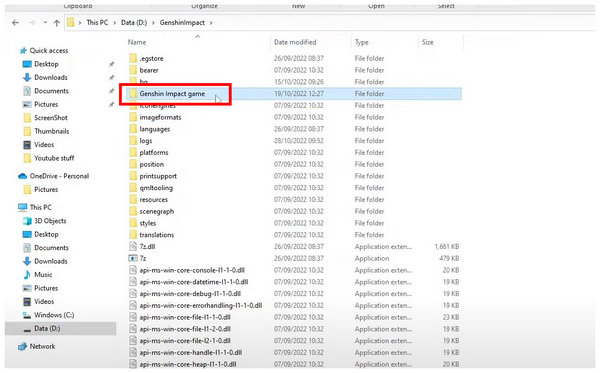Open ScreenShot folder in sidebar
Image resolution: width=600 pixels, height=373 pixels.
[x=46, y=117]
